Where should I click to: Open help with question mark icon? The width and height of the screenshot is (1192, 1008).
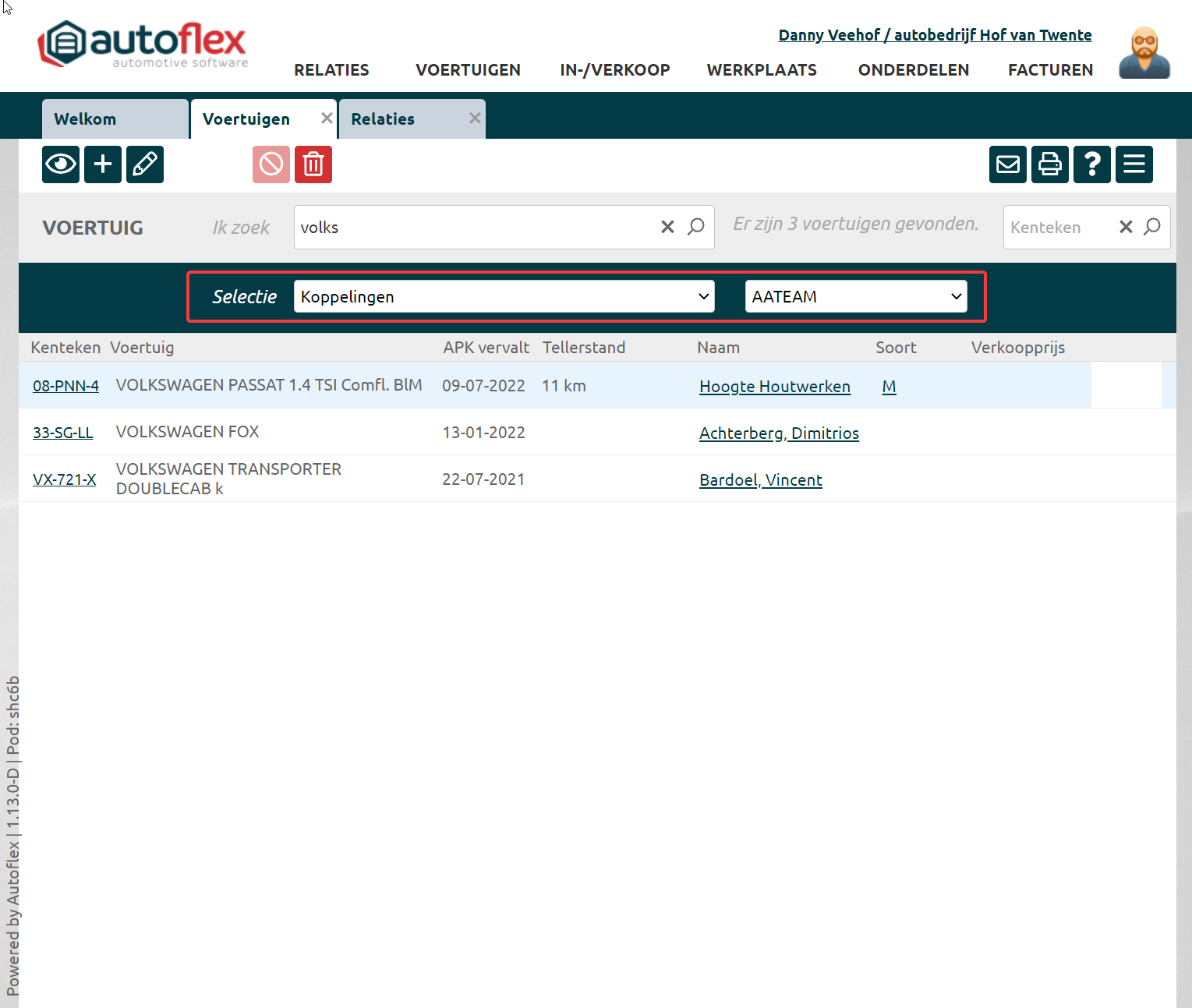click(1092, 164)
